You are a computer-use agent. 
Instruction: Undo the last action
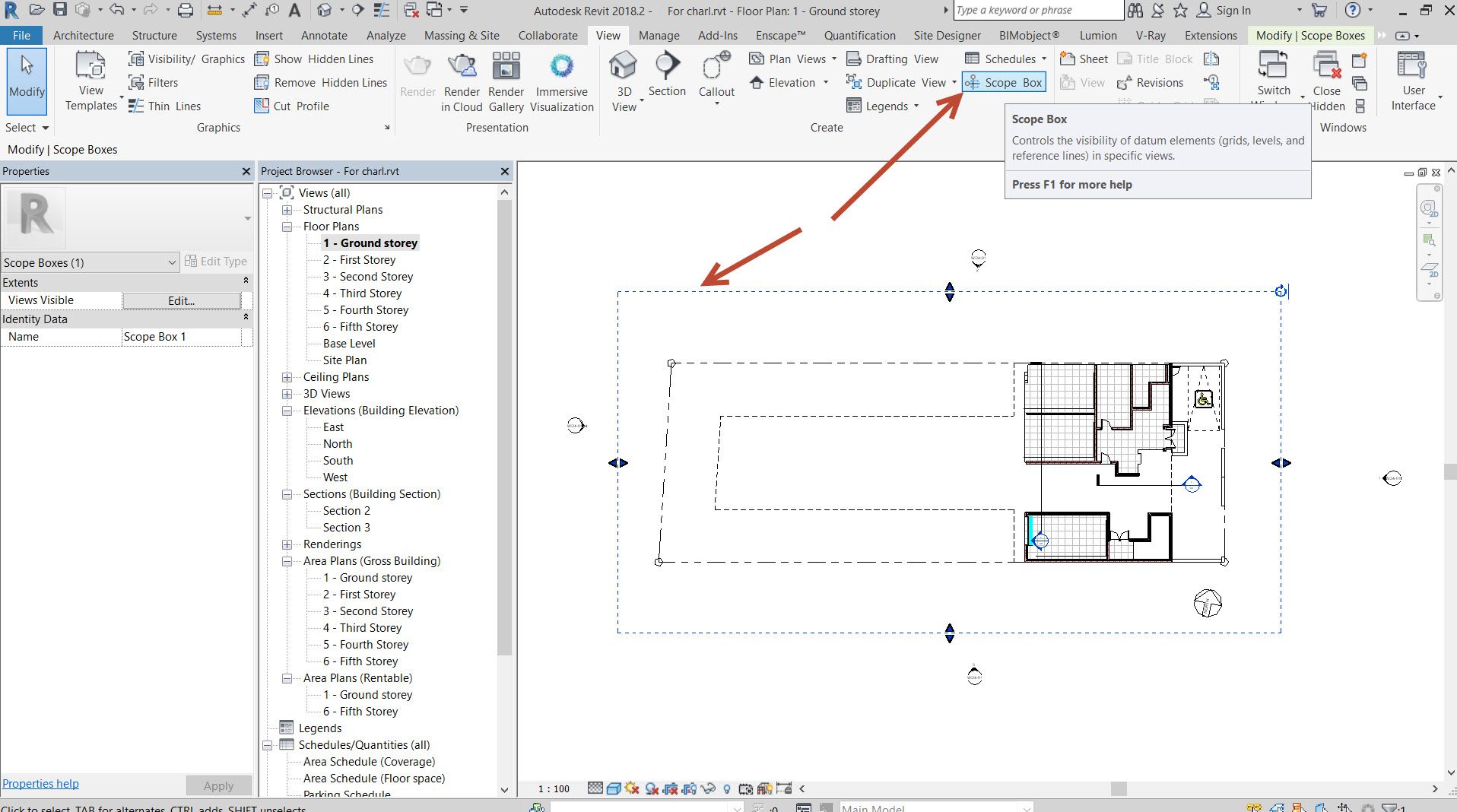(116, 10)
